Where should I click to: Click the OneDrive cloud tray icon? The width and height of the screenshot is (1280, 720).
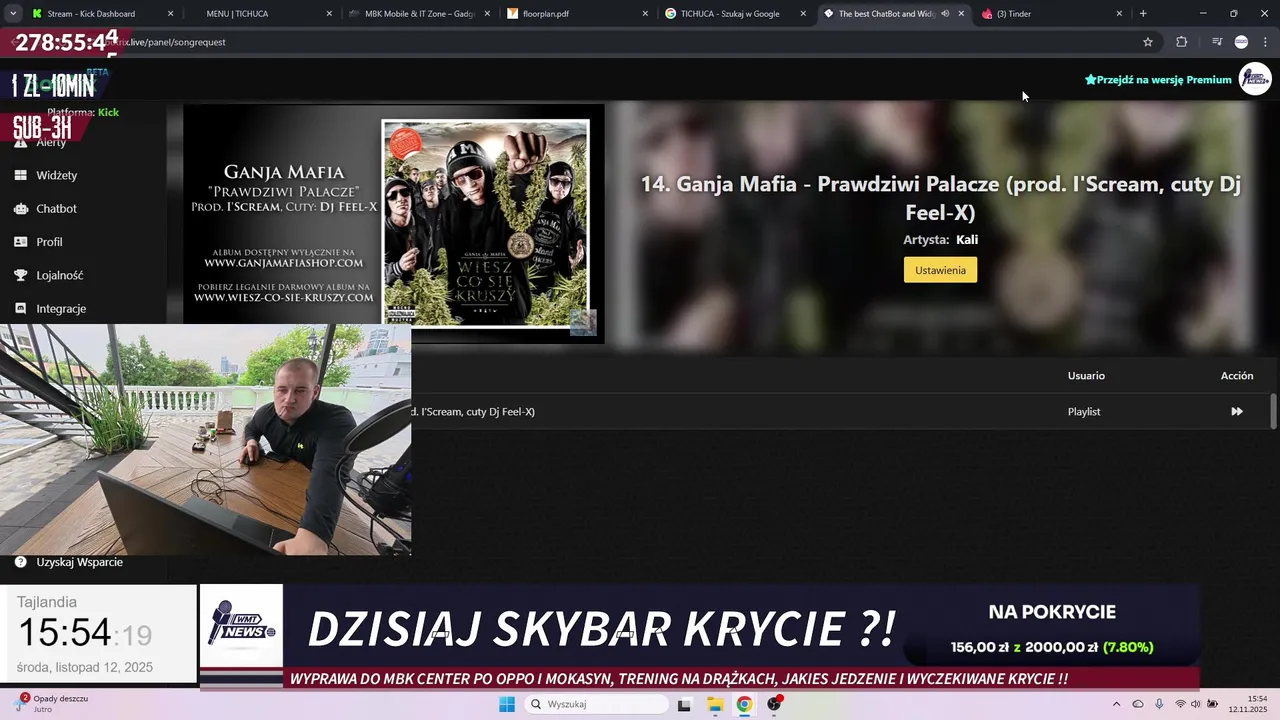point(1138,704)
